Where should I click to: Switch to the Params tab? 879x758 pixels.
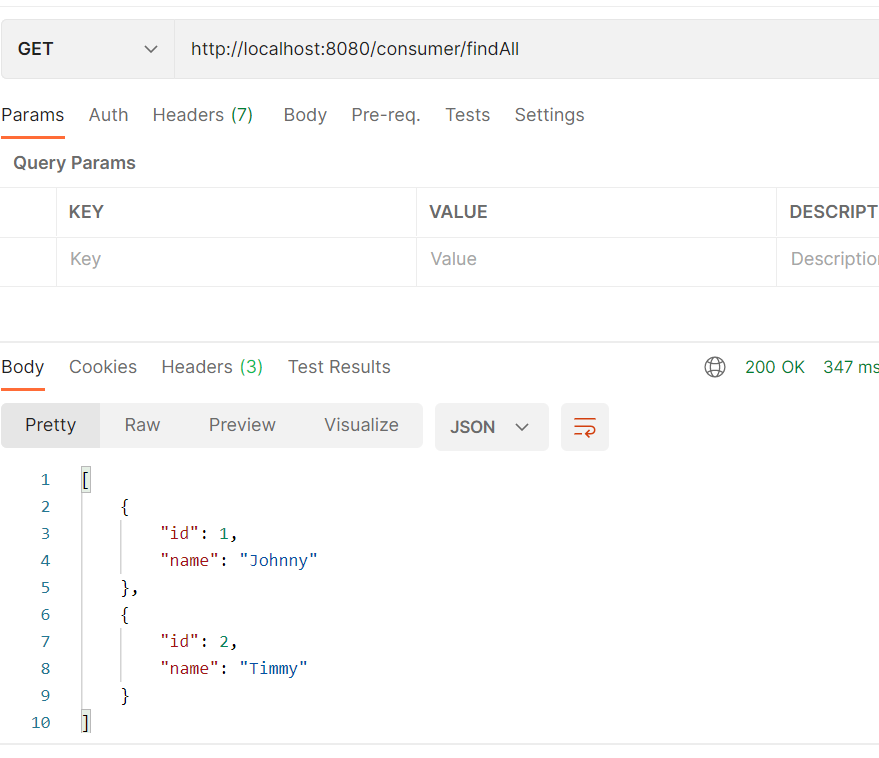[x=33, y=115]
